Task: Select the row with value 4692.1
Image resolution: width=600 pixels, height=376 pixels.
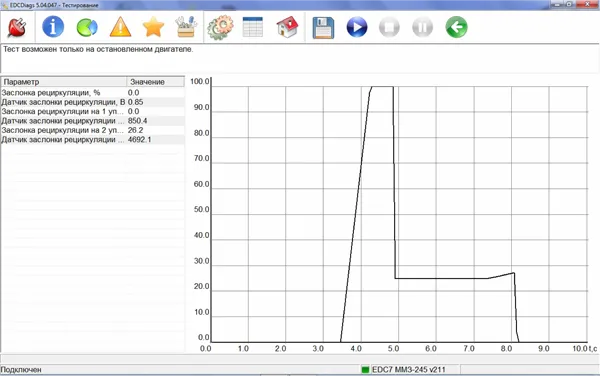Action: [x=93, y=140]
